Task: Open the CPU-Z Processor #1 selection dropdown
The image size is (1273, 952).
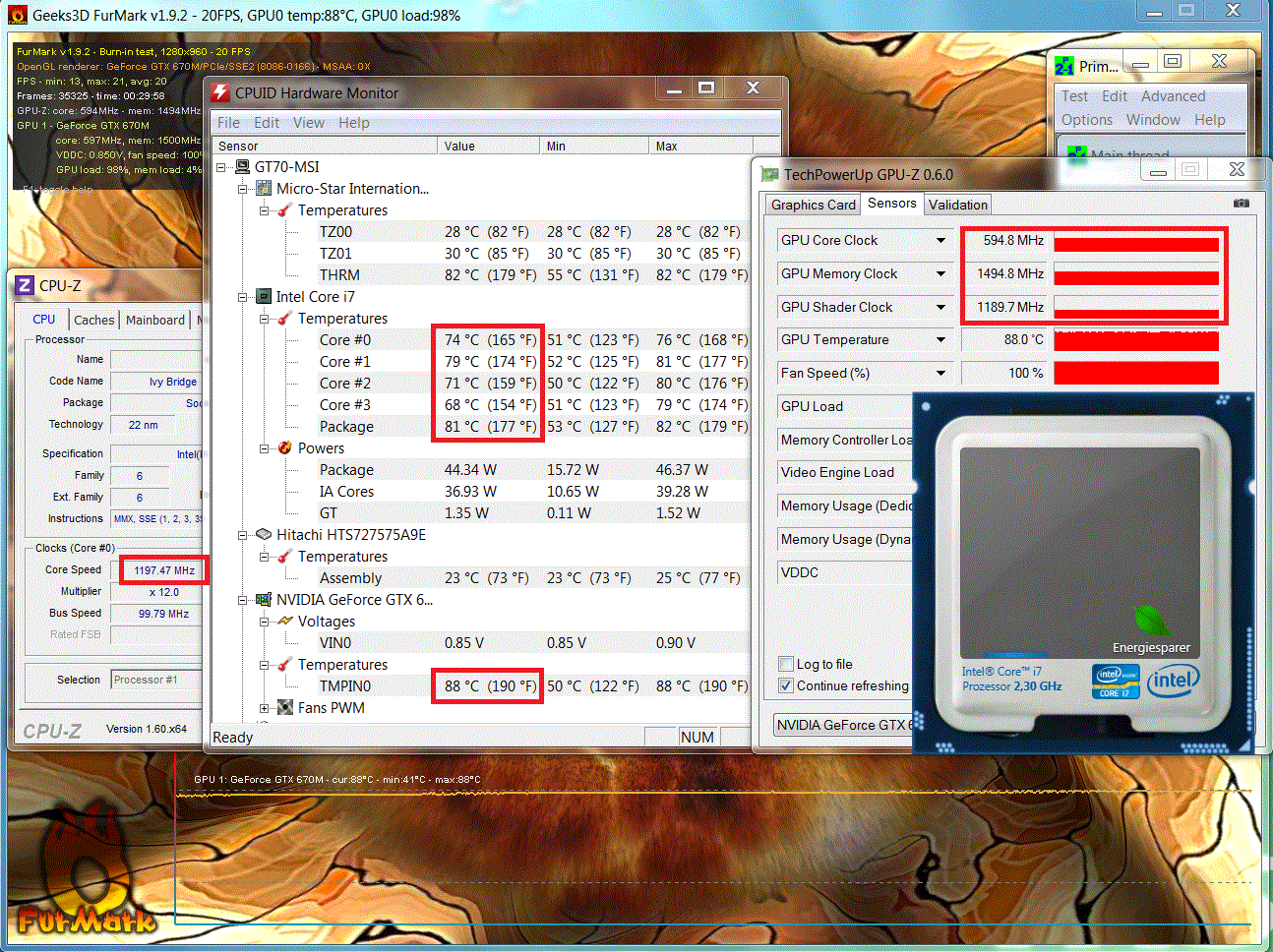Action: 156,680
